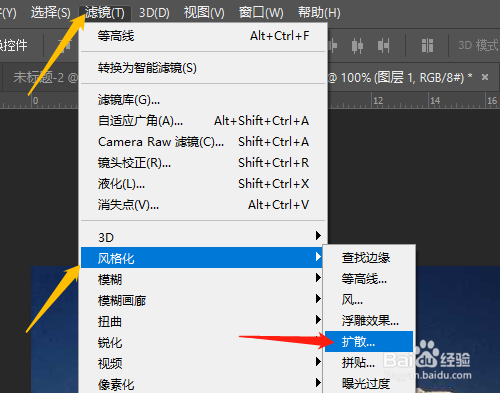Choose 浮雕效果... emboss filter
500x393 pixels.
click(x=369, y=321)
